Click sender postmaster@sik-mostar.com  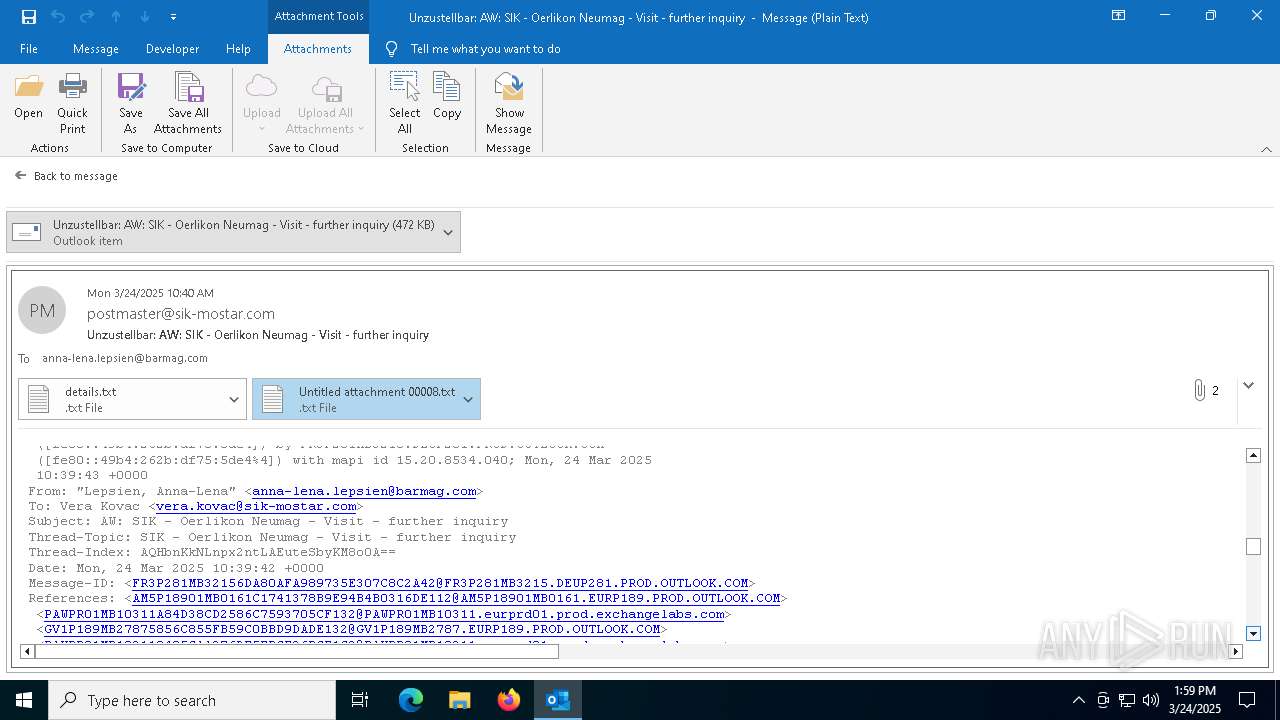[181, 314]
